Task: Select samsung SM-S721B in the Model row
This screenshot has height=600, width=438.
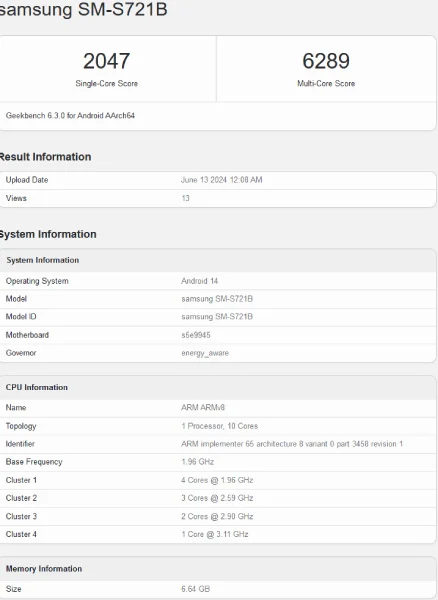Action: tap(217, 299)
